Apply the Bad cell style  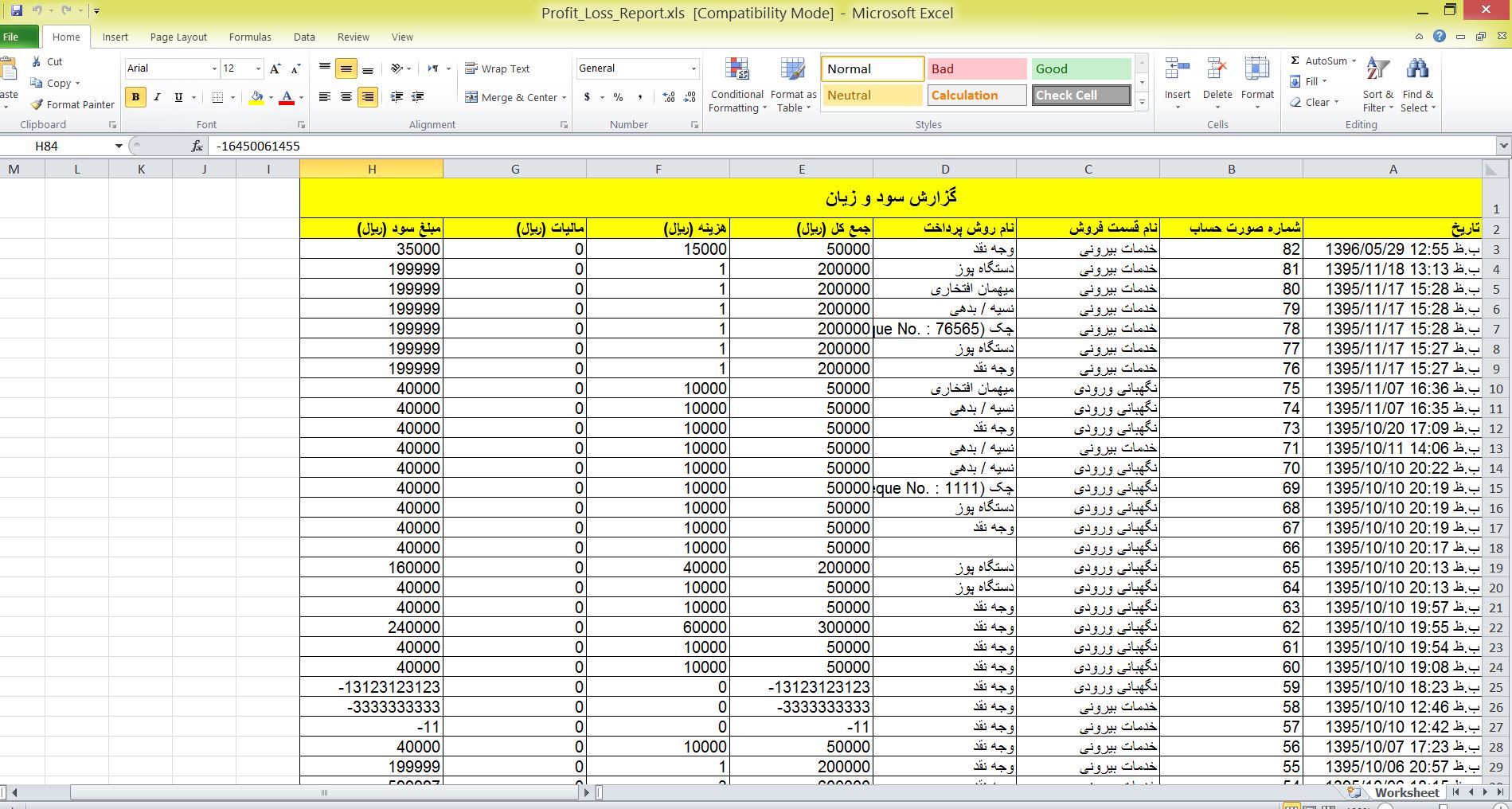click(x=976, y=69)
